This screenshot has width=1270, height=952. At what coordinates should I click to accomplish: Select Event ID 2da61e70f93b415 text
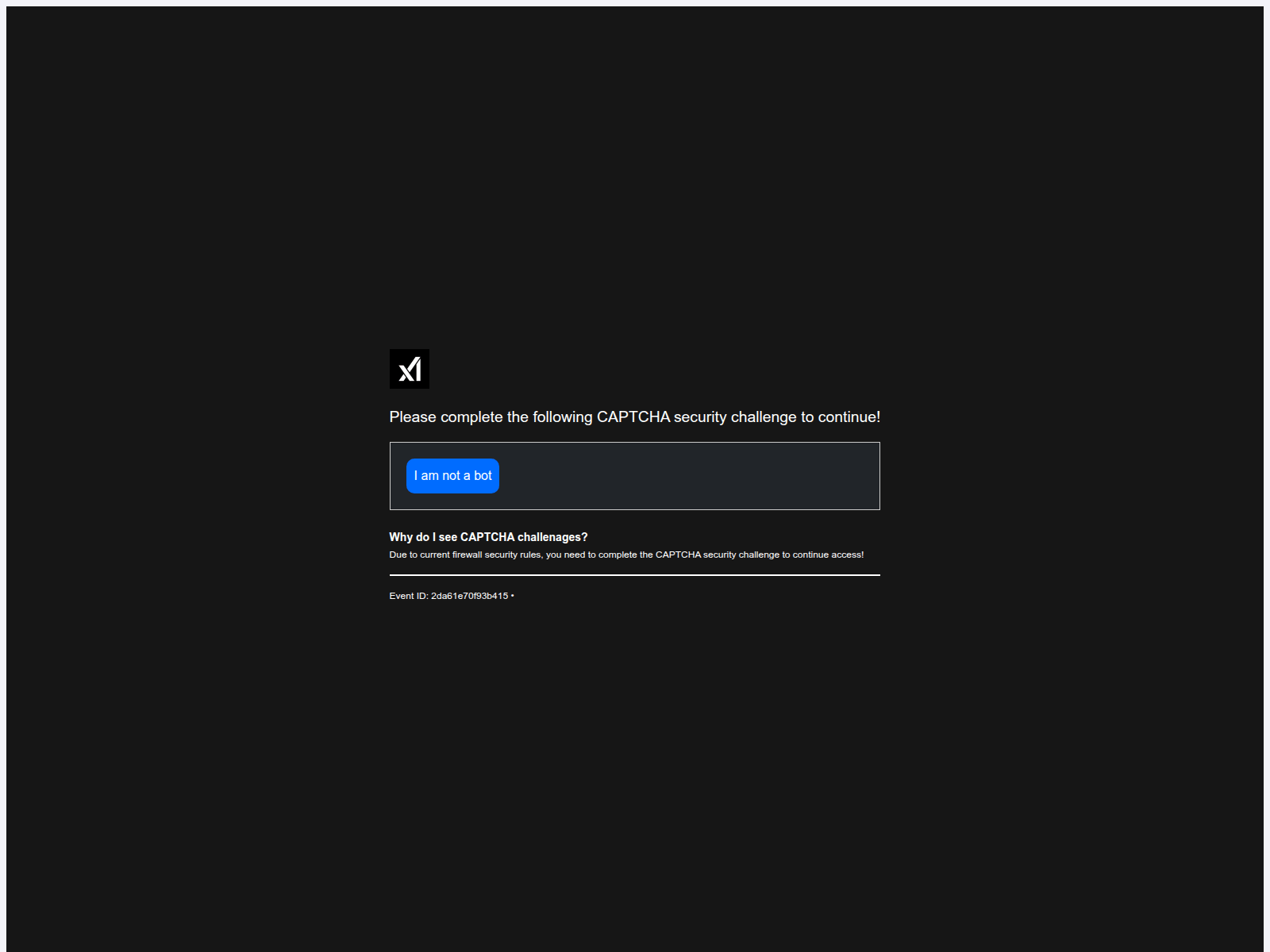pyautogui.click(x=451, y=596)
